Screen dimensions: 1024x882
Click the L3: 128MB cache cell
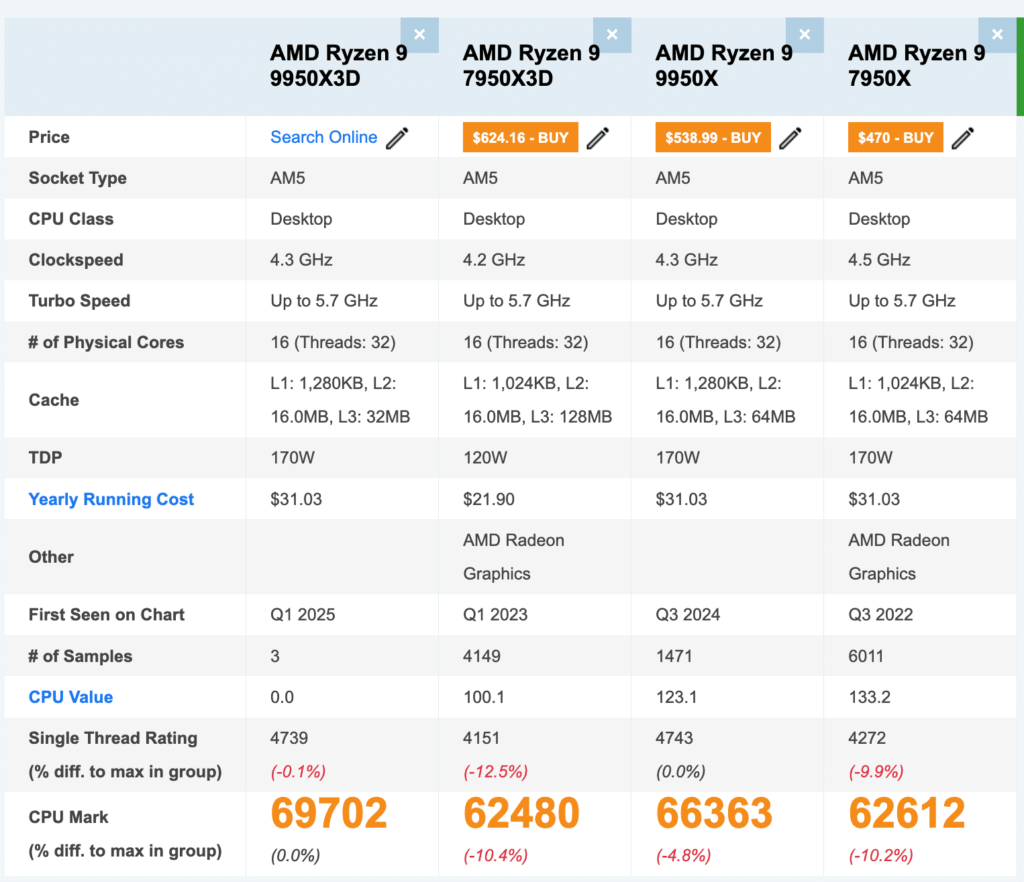tap(537, 400)
